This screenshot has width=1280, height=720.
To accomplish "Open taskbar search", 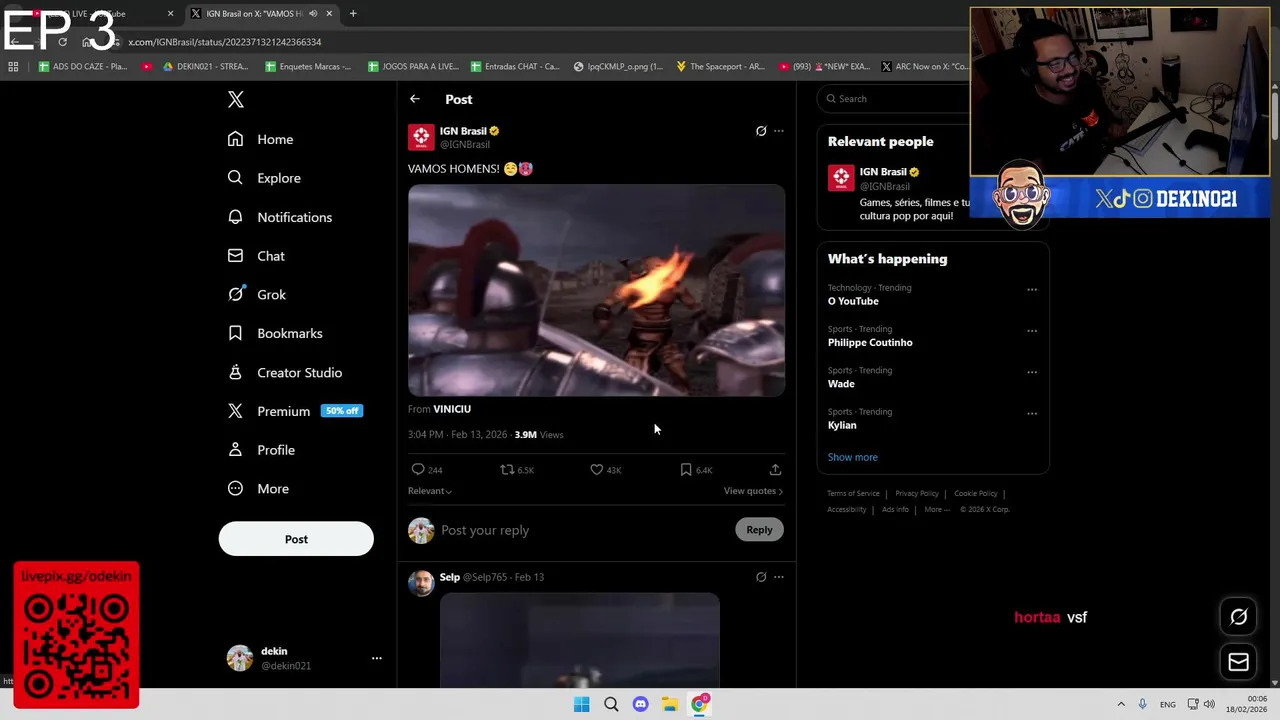I will (x=611, y=704).
